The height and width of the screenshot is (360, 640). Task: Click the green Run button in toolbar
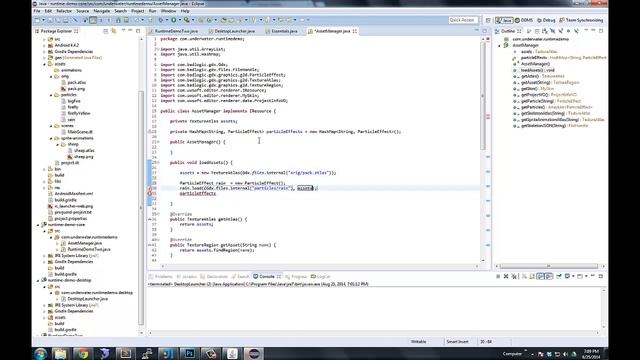(x=173, y=20)
